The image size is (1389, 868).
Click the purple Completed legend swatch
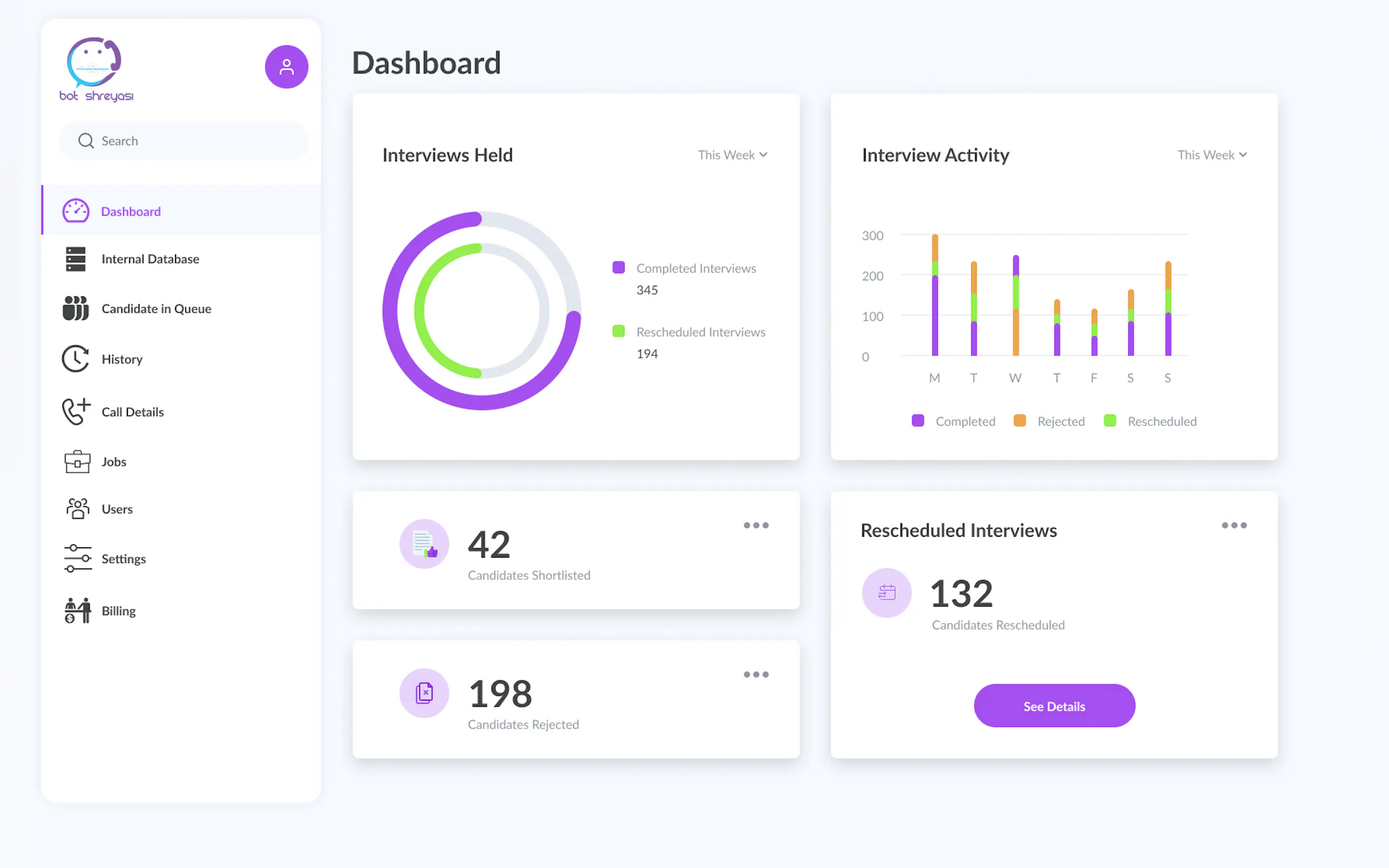[x=918, y=421]
